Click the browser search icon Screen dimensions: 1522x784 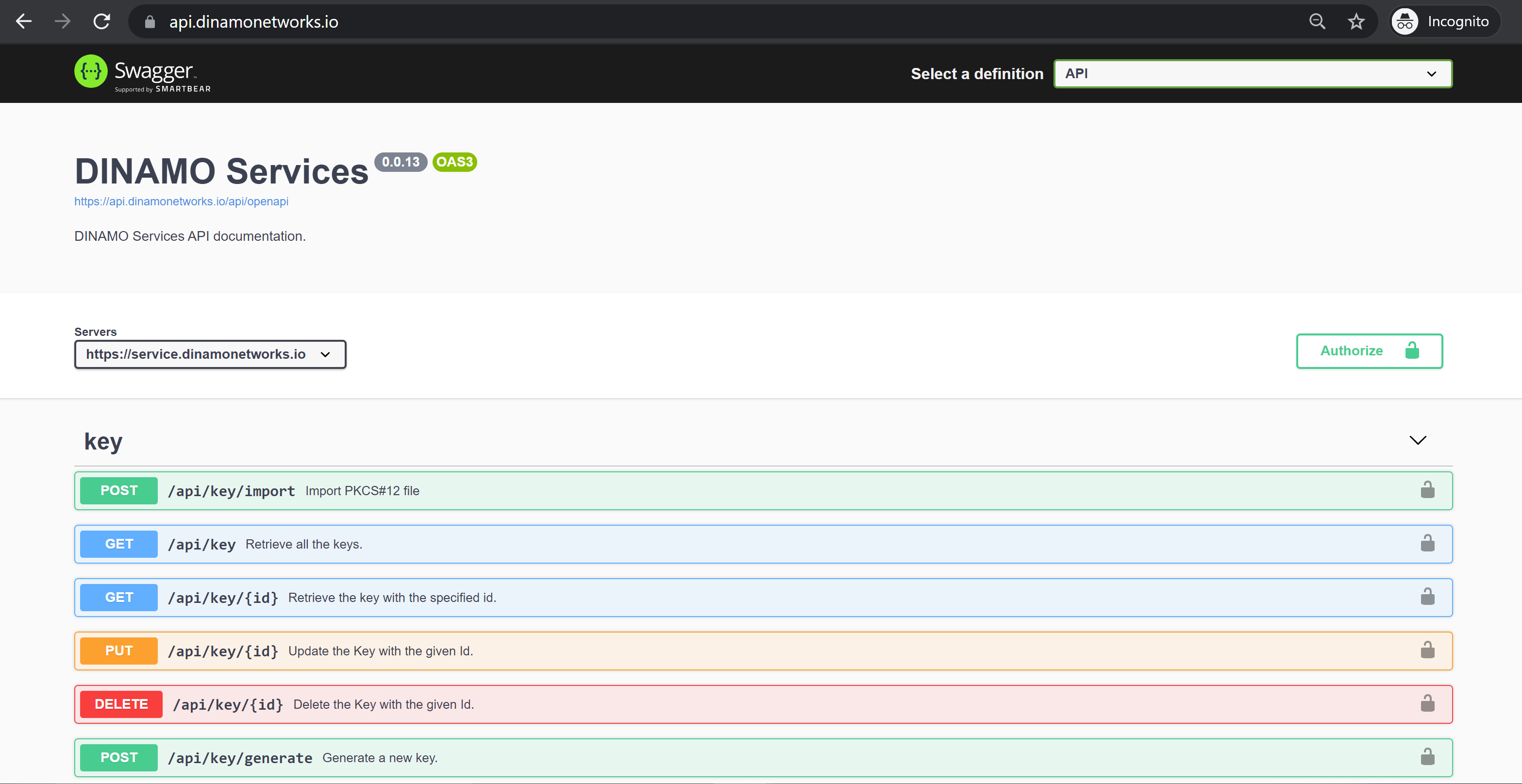[x=1315, y=21]
